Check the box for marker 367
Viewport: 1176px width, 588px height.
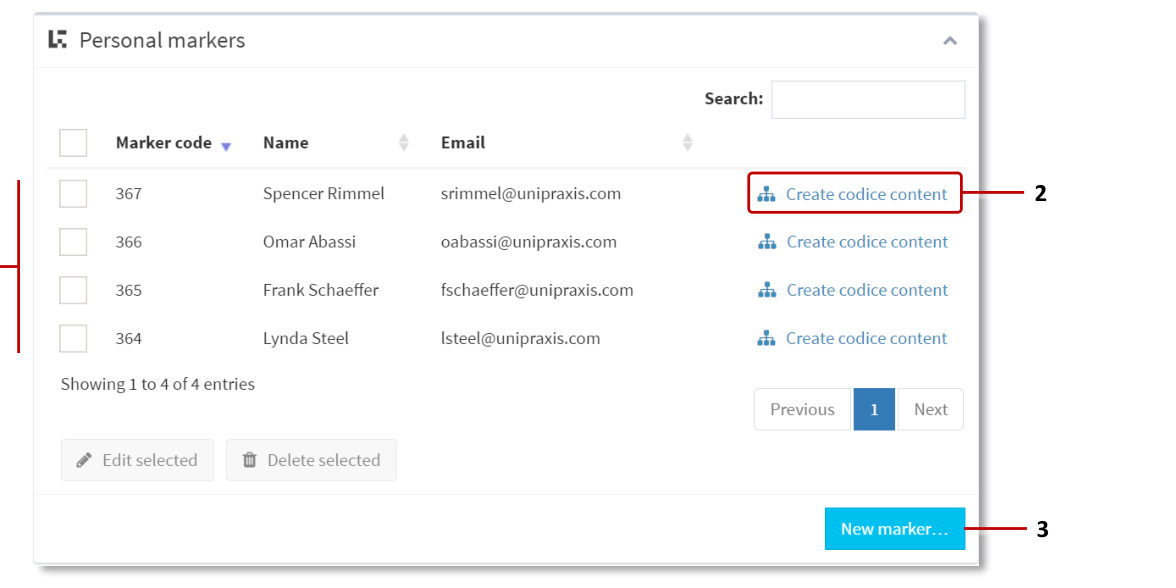click(x=73, y=194)
